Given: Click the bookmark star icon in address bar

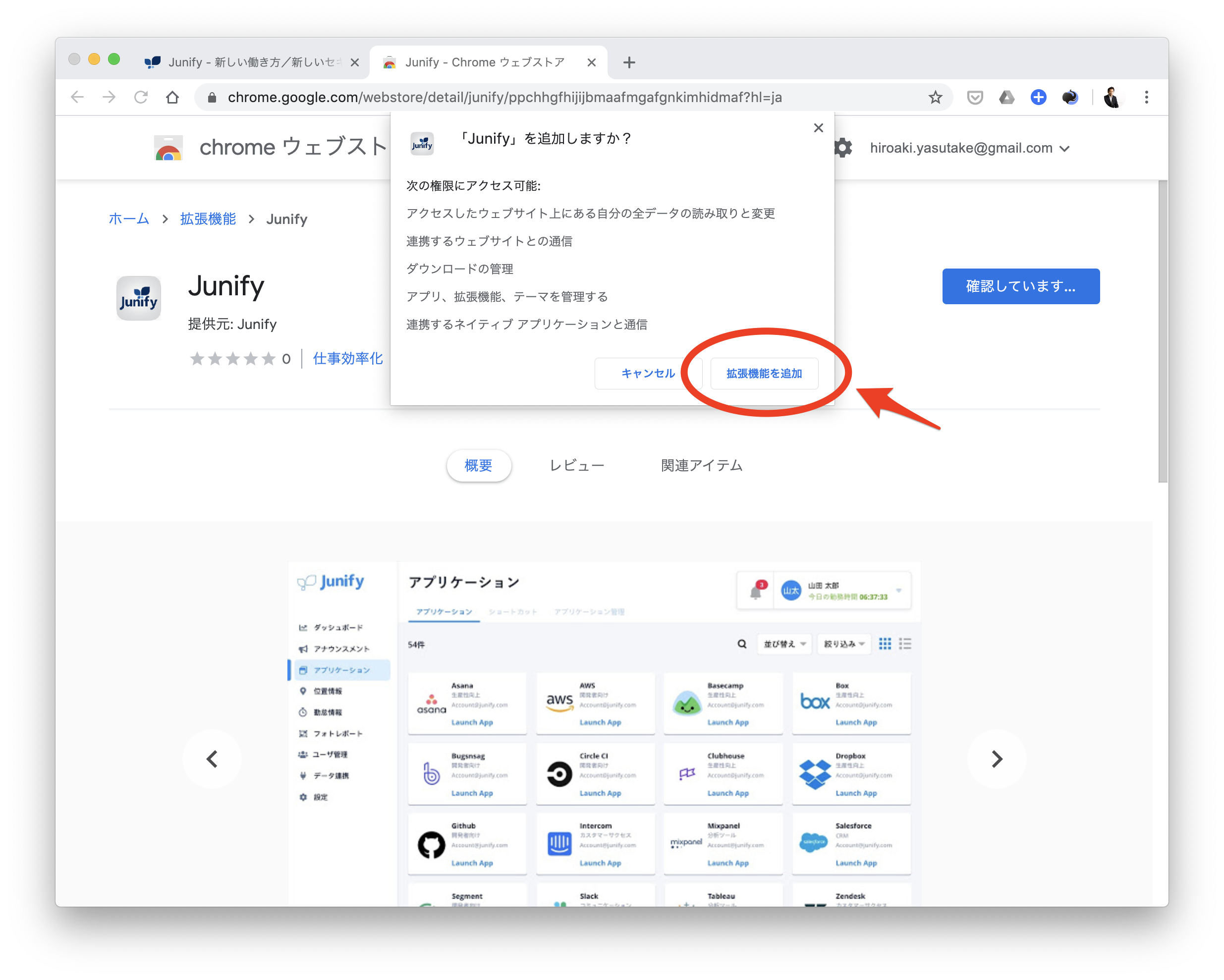Looking at the screenshot, I should [935, 98].
